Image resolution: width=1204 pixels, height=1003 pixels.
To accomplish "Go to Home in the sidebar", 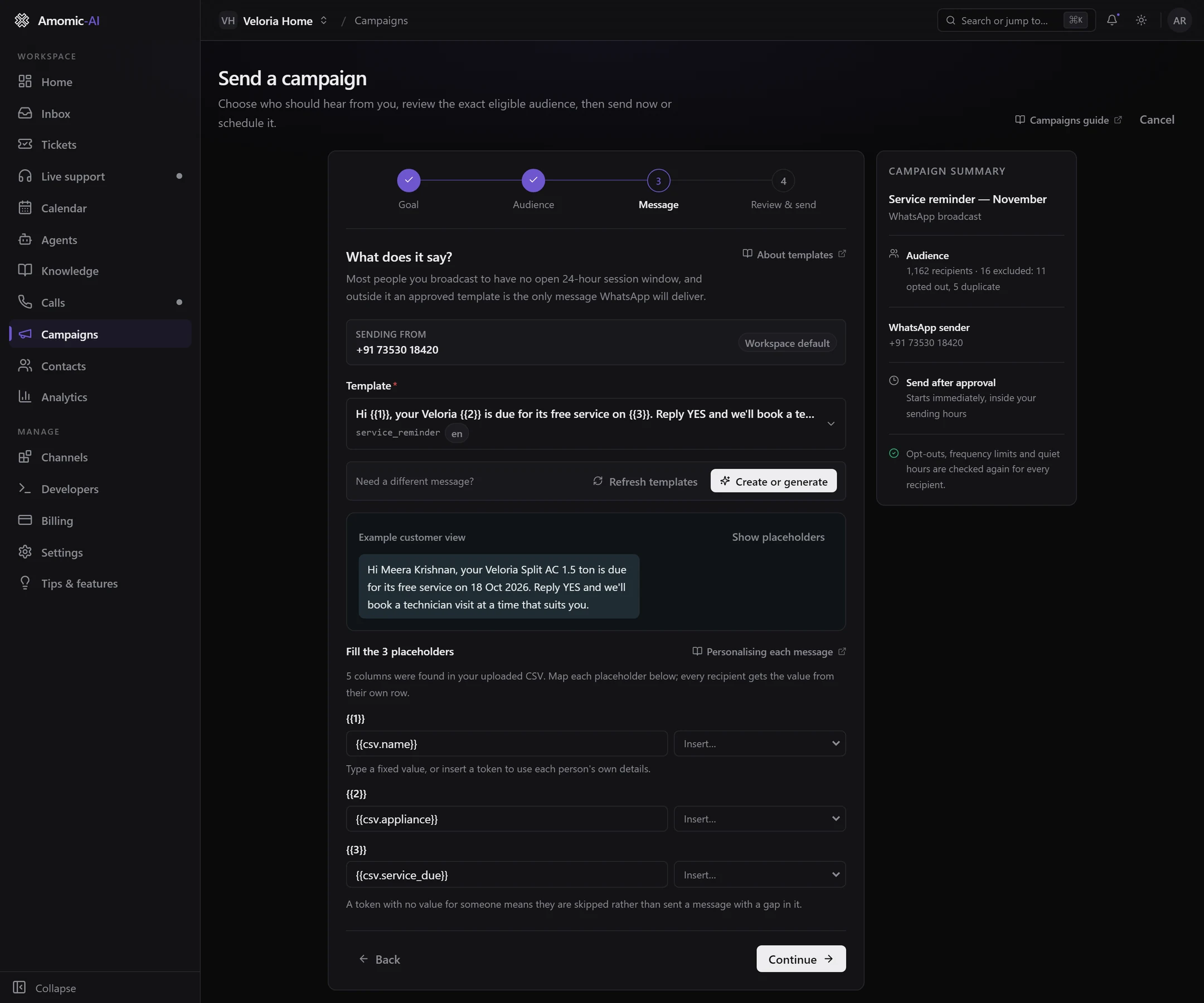I will click(x=100, y=81).
